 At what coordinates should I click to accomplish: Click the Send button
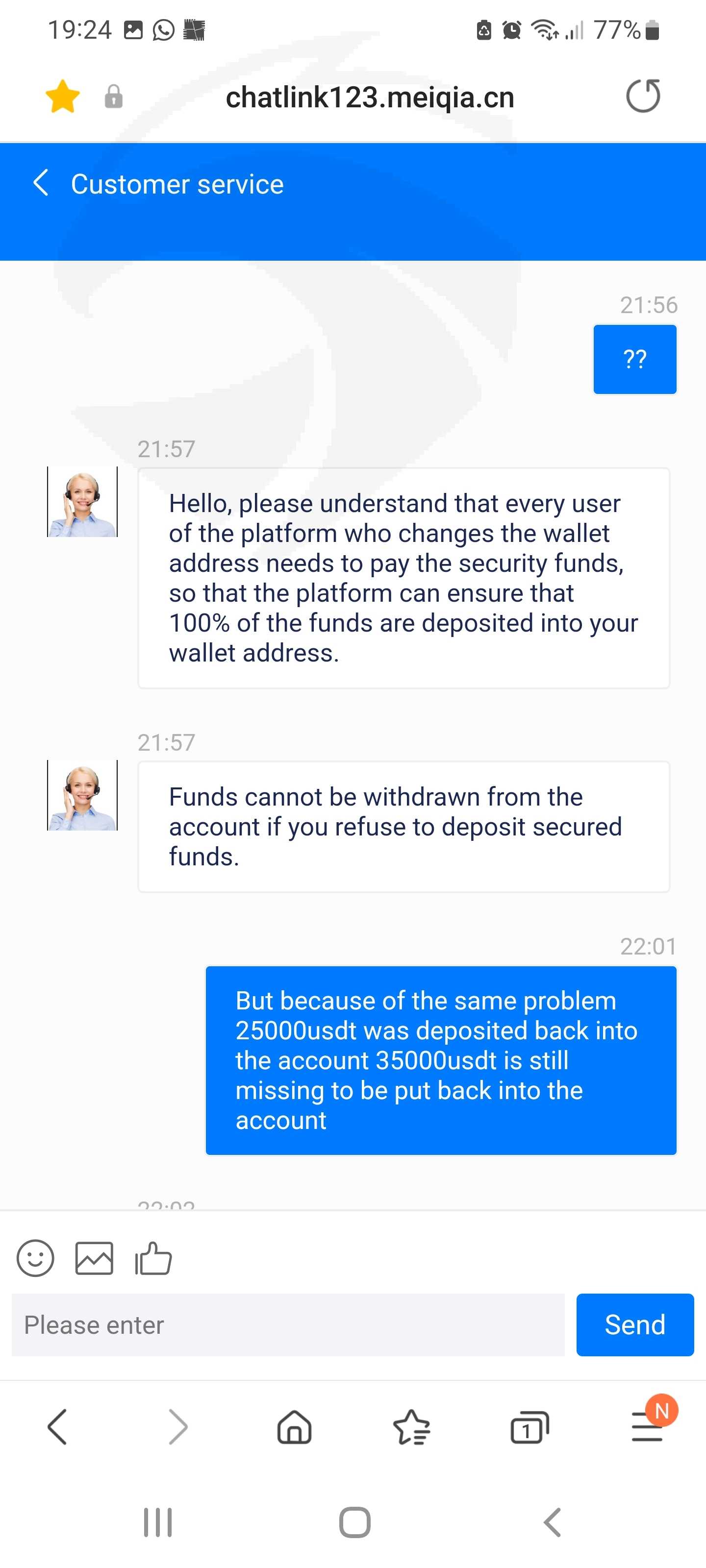coord(635,1324)
